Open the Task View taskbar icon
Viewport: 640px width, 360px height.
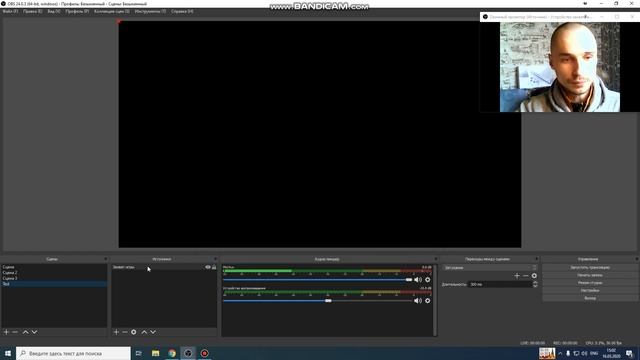[139, 353]
